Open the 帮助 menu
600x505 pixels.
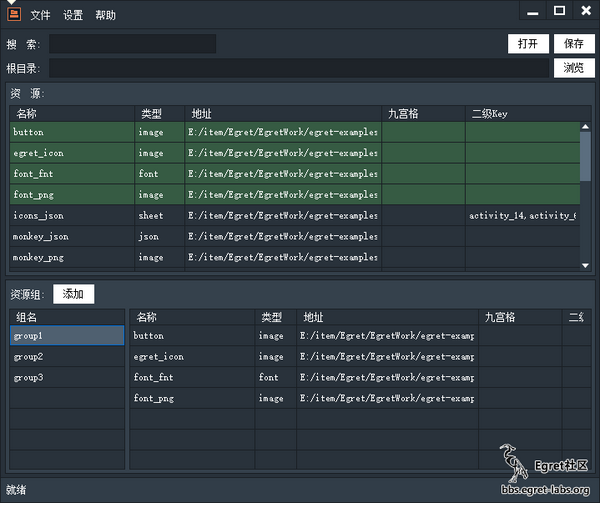pyautogui.click(x=106, y=15)
